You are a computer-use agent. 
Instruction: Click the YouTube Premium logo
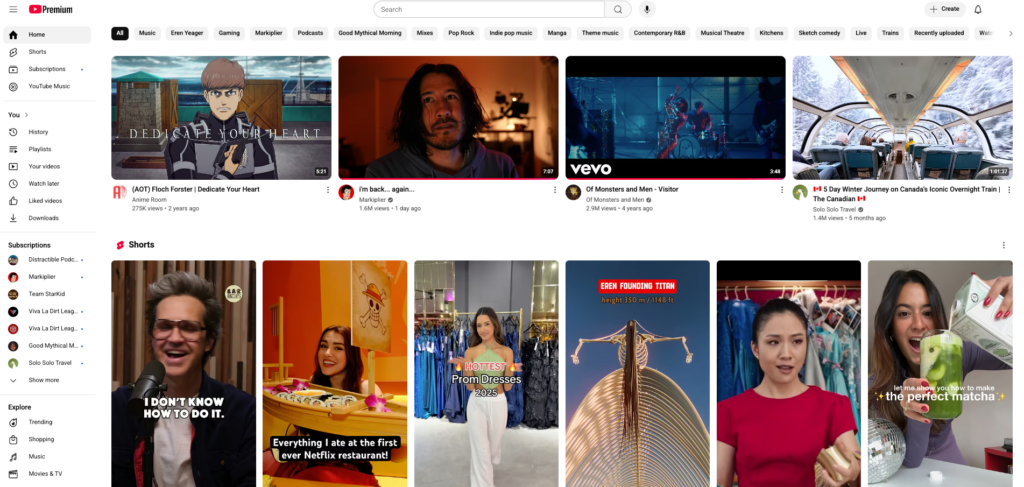coord(51,9)
